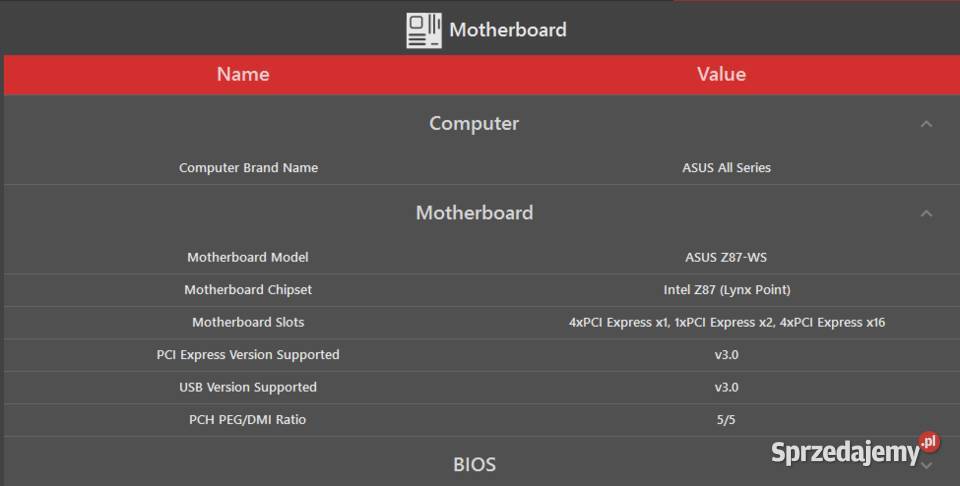Open the Sprzedajemy.pl watermark logo
The width and height of the screenshot is (960, 486).
[x=855, y=450]
